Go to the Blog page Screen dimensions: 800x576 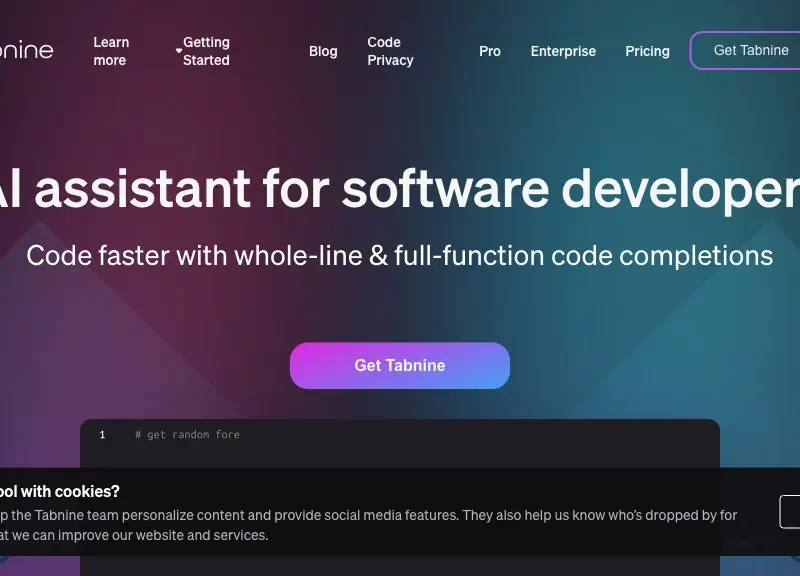323,51
